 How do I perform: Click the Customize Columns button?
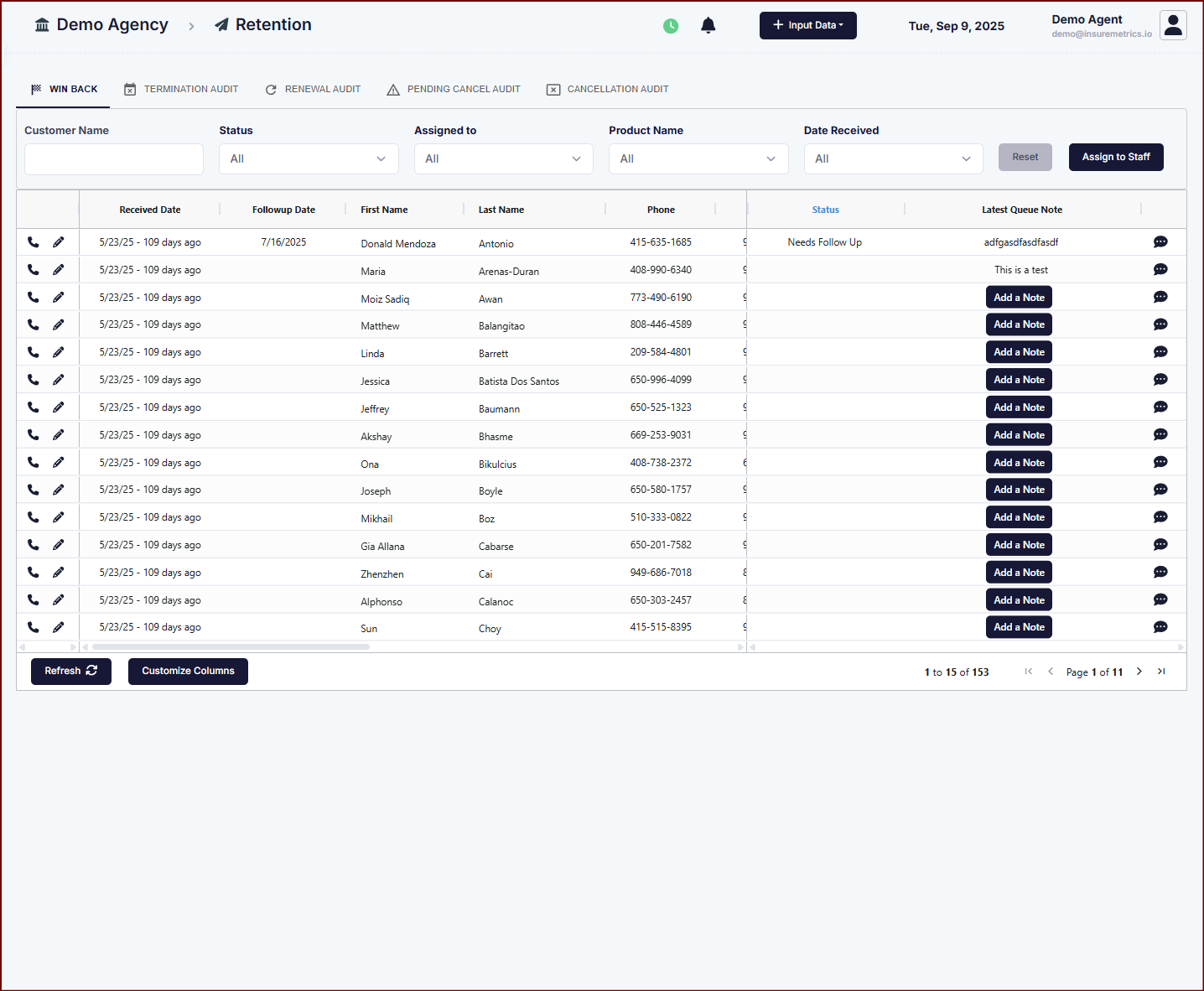(x=188, y=672)
